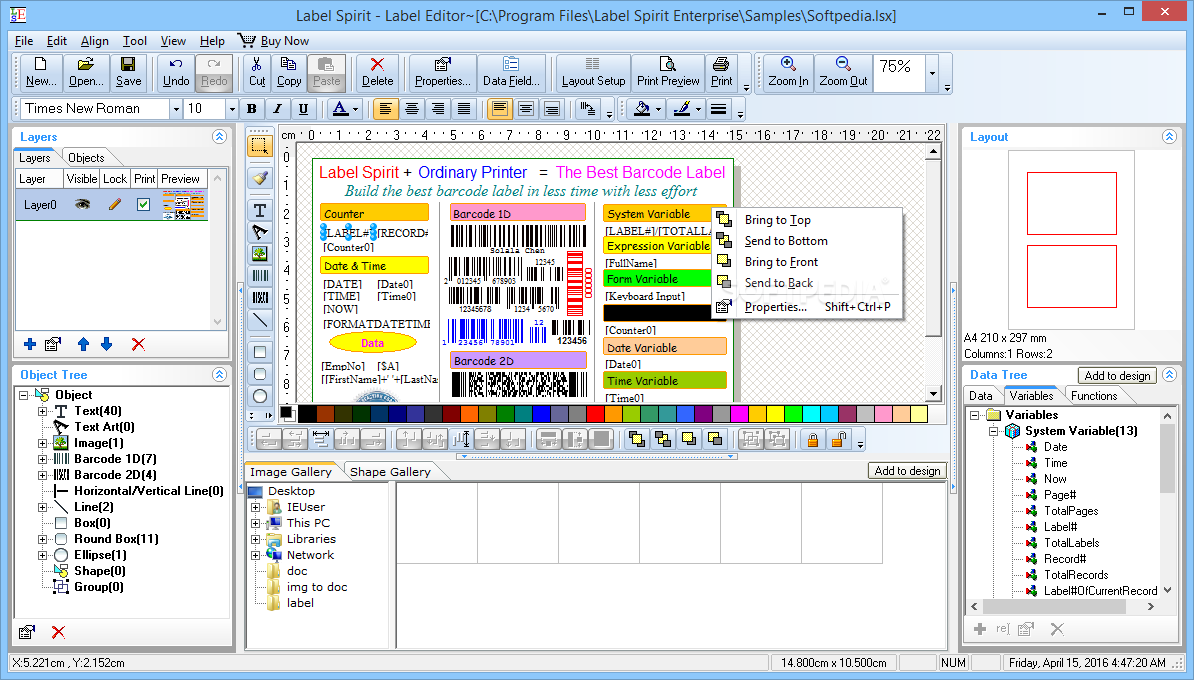Choose the selection pointer tool

[x=260, y=145]
